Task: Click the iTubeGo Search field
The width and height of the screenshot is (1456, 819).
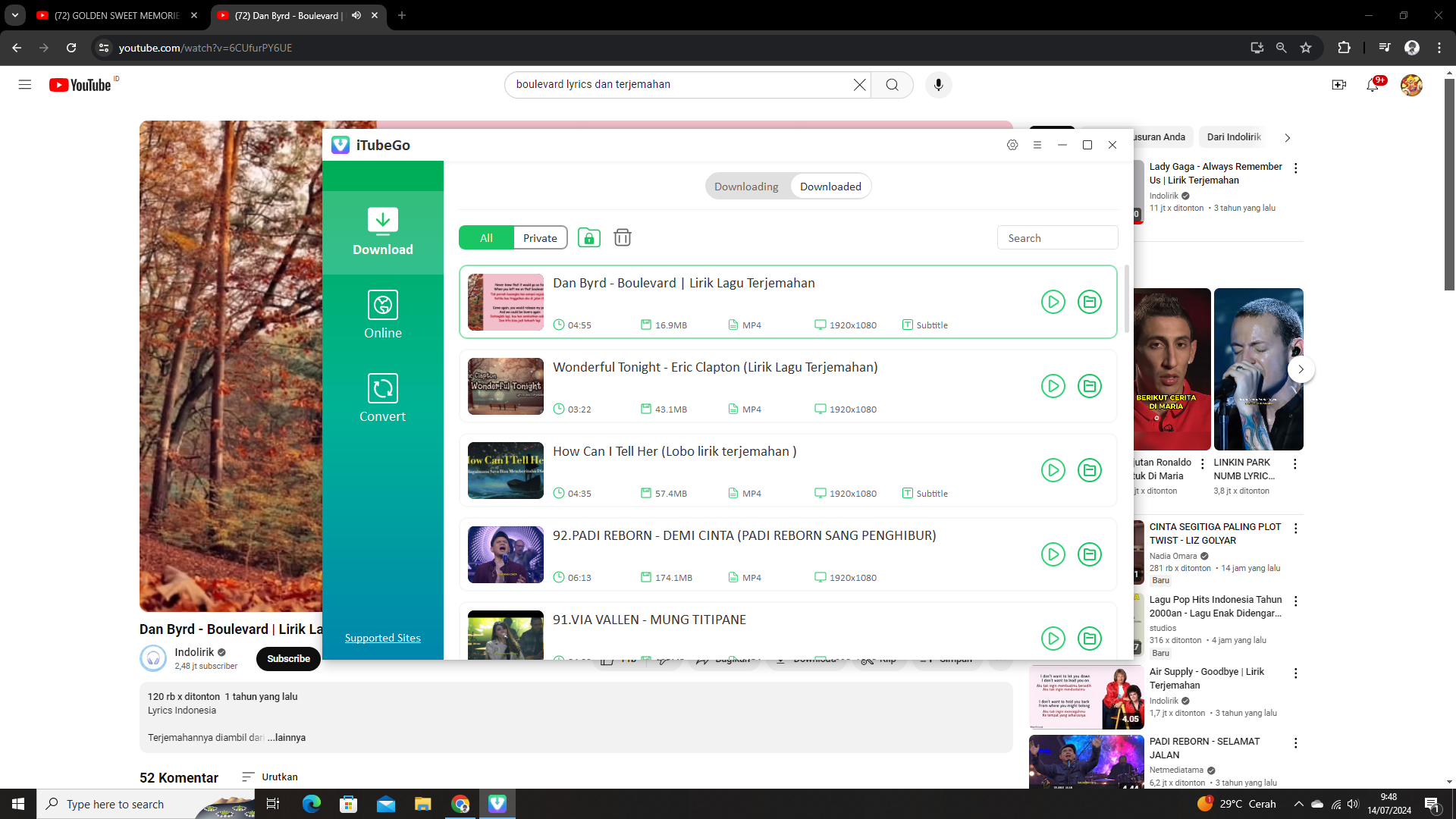Action: [x=1057, y=237]
